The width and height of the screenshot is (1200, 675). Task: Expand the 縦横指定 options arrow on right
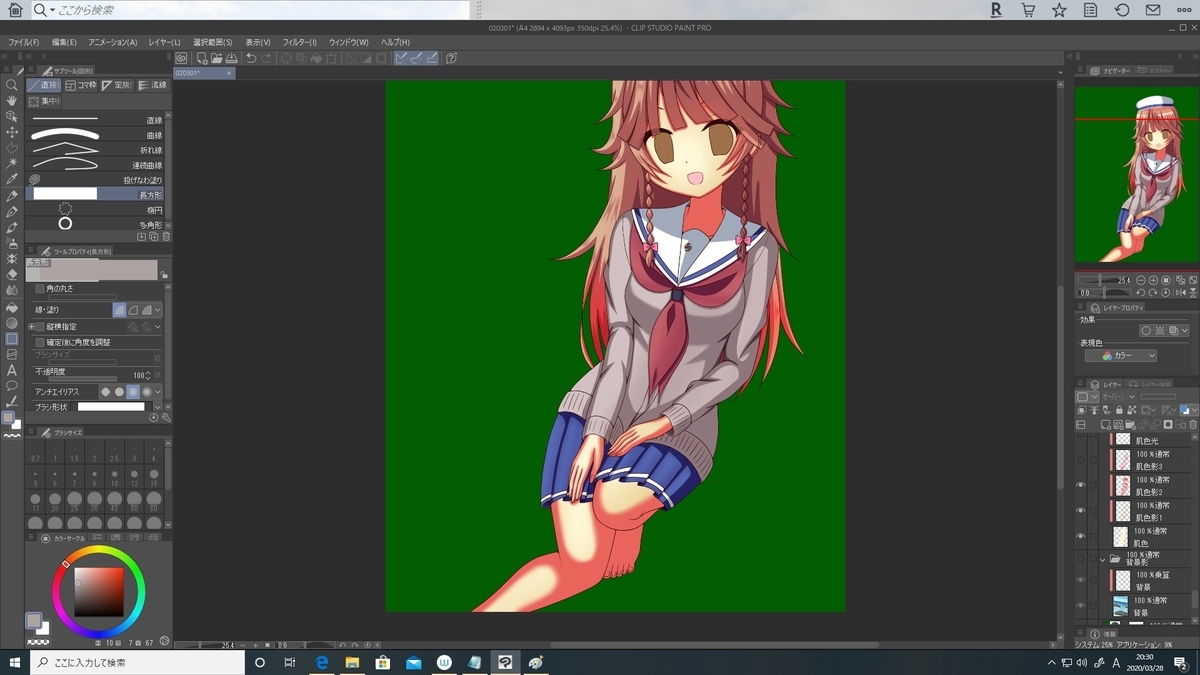point(158,326)
